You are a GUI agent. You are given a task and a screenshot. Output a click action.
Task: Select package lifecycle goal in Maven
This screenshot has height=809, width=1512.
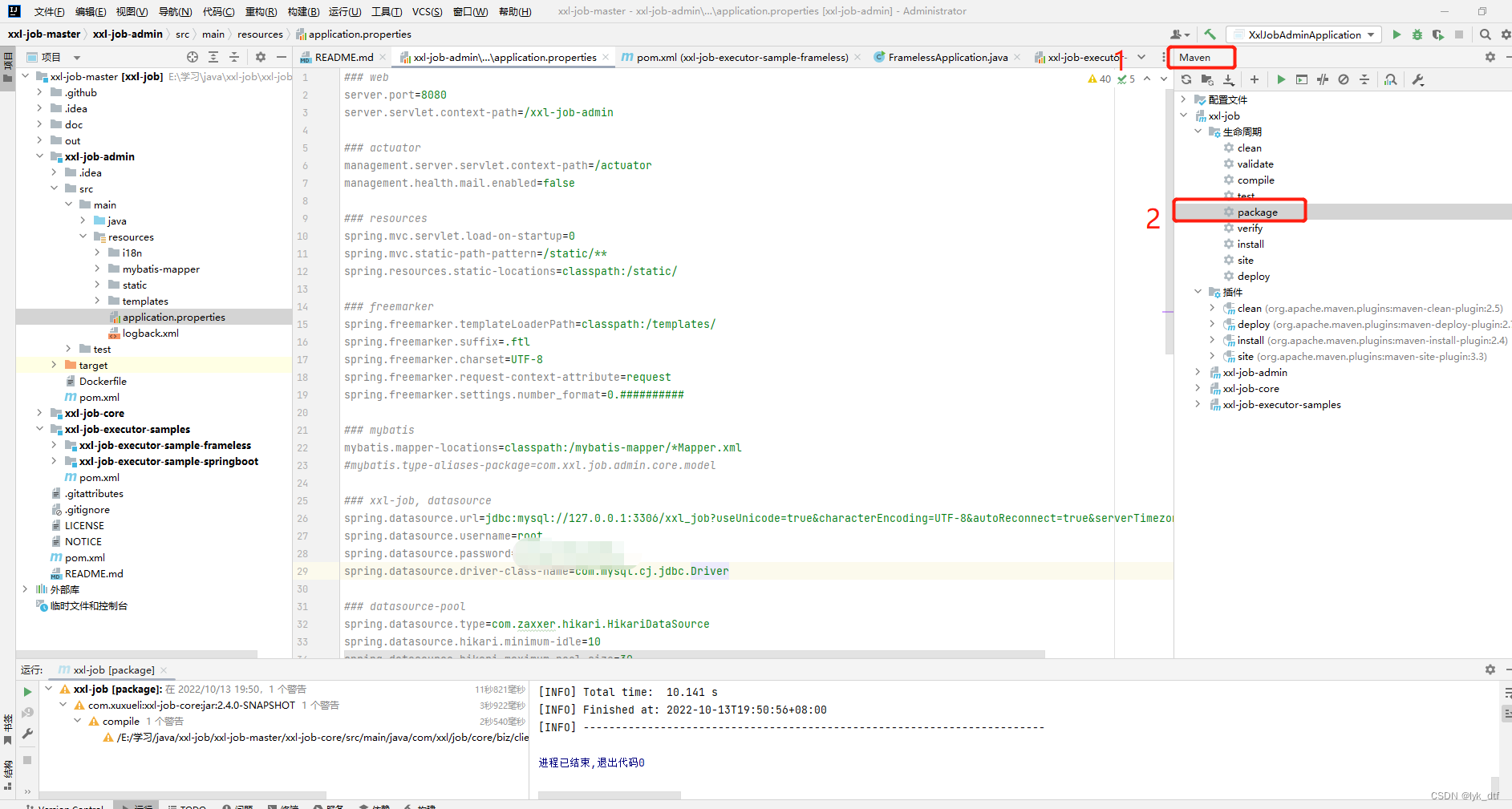(1257, 212)
